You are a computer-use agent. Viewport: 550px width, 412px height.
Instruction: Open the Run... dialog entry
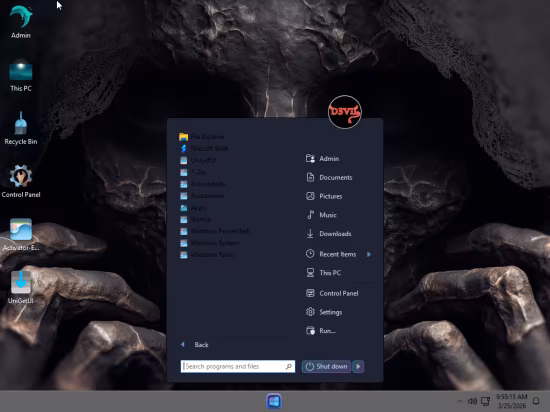320,331
